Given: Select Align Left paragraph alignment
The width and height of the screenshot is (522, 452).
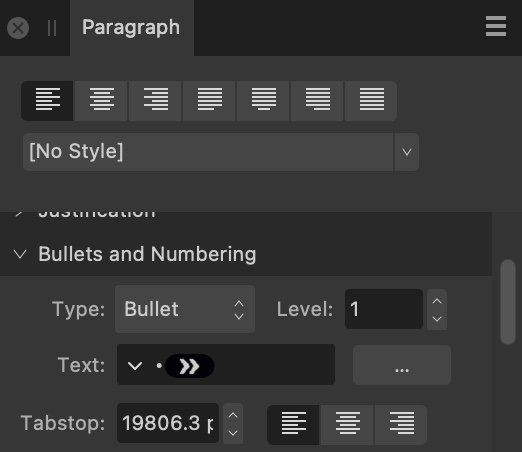Looking at the screenshot, I should tap(47, 100).
